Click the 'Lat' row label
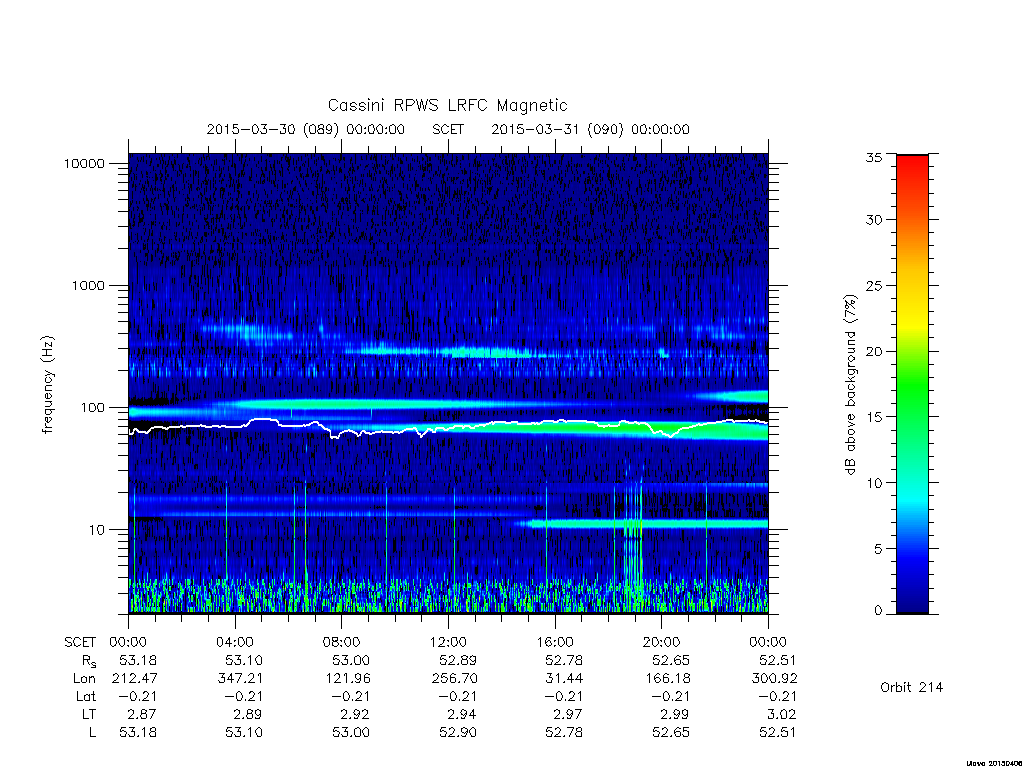Screen dimensions: 1024x768 86,696
